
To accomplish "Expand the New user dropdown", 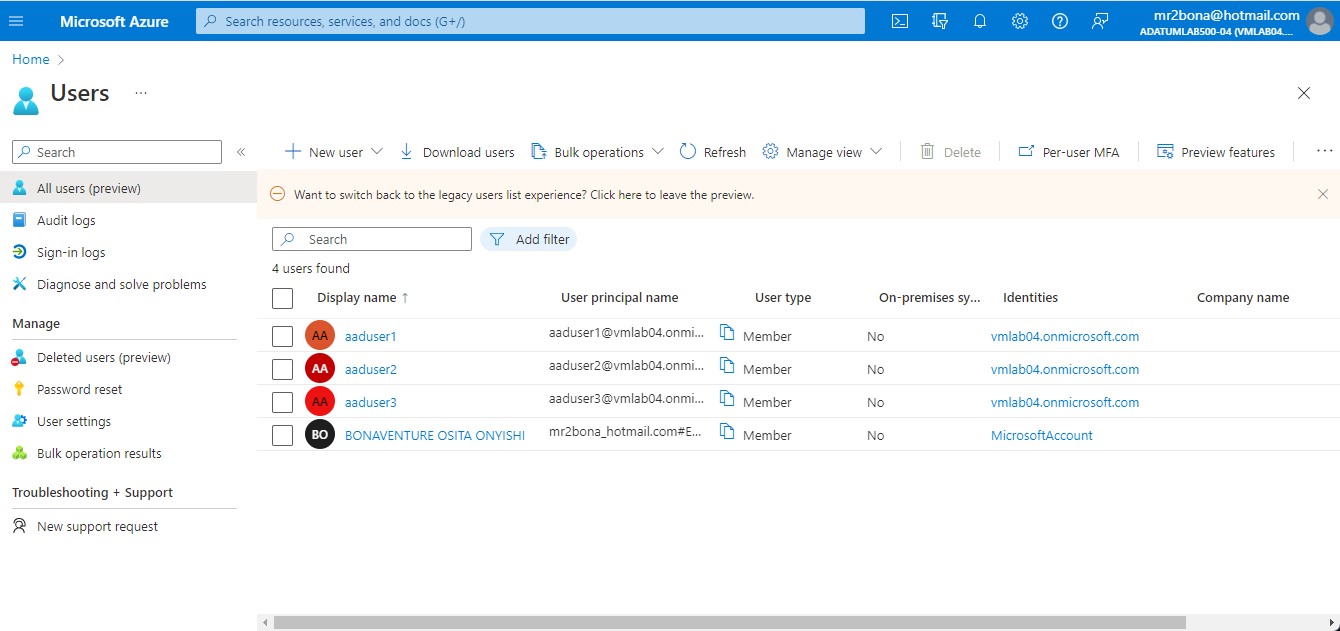I will pyautogui.click(x=375, y=151).
